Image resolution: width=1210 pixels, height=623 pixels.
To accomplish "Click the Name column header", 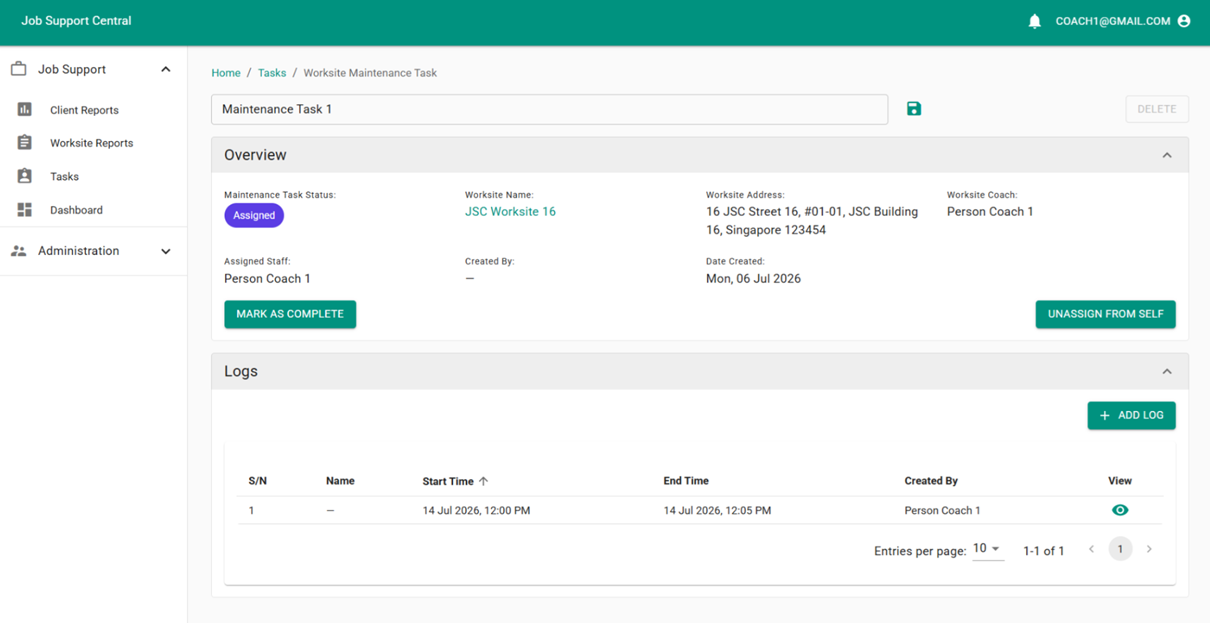I will click(x=340, y=481).
